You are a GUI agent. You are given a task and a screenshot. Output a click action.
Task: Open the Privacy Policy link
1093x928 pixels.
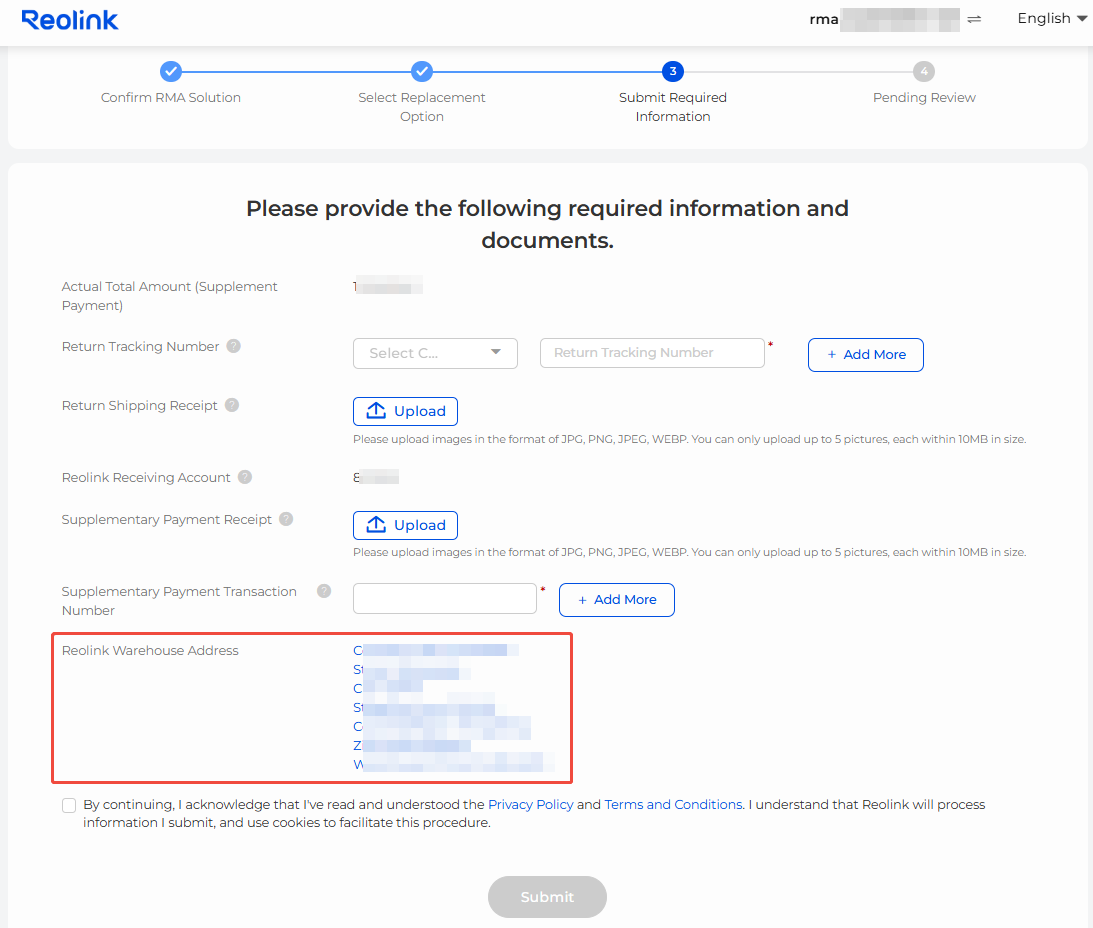click(x=530, y=804)
